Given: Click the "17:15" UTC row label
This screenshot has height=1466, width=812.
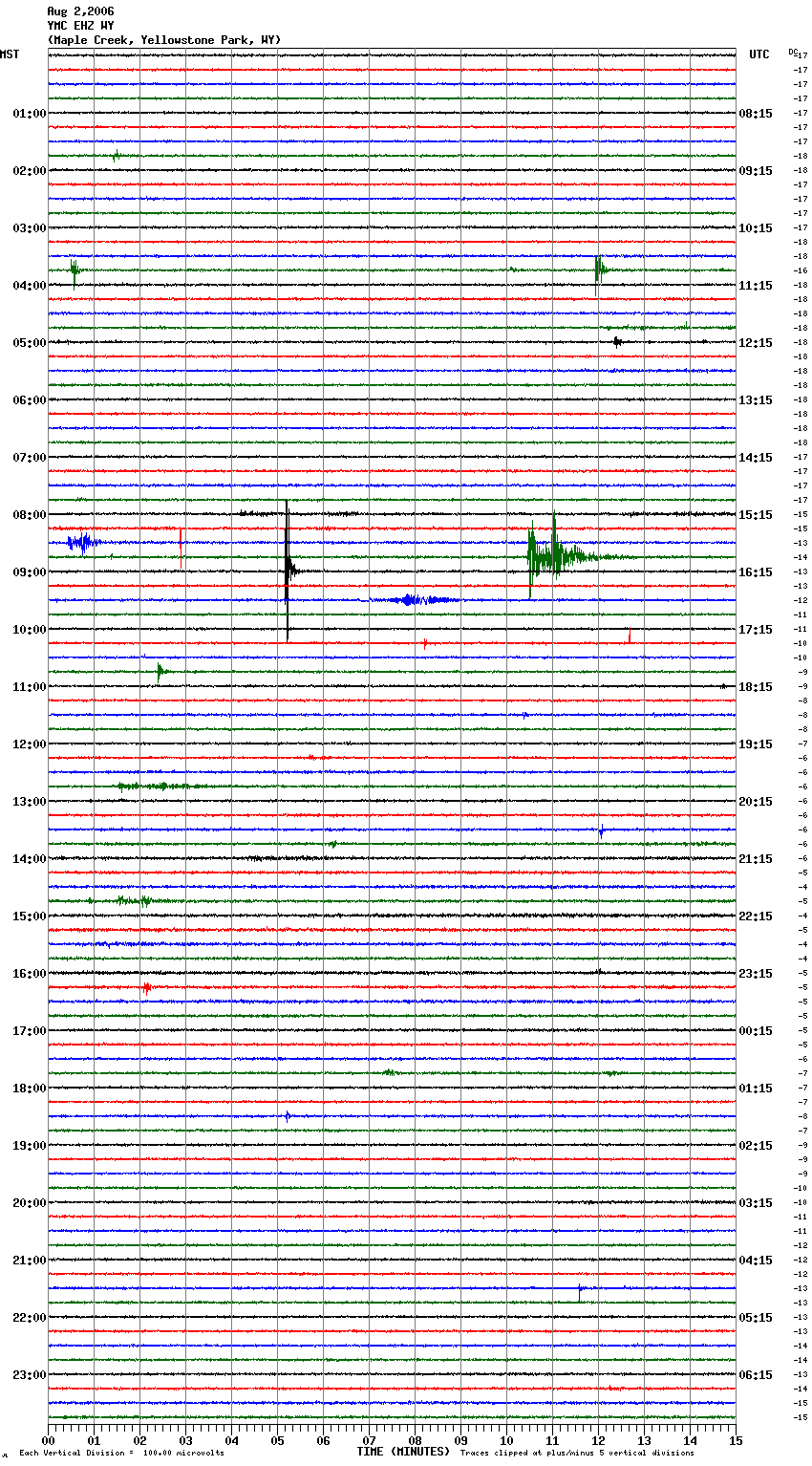Looking at the screenshot, I should click(x=756, y=630).
